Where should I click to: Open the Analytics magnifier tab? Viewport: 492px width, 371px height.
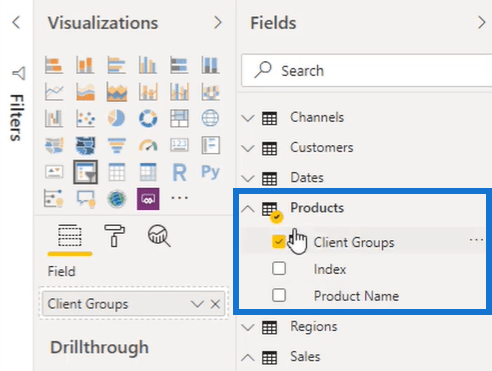click(159, 236)
